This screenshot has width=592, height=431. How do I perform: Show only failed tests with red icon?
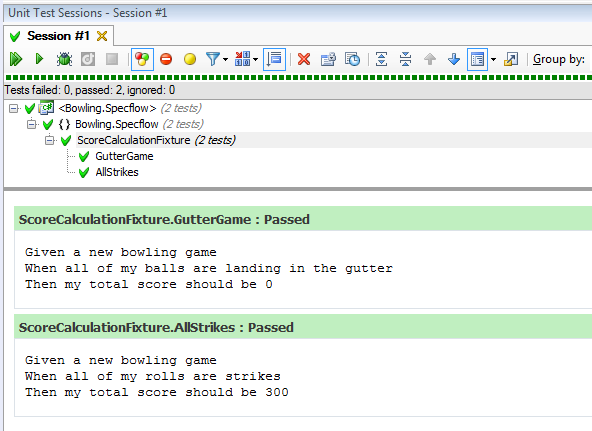click(166, 59)
